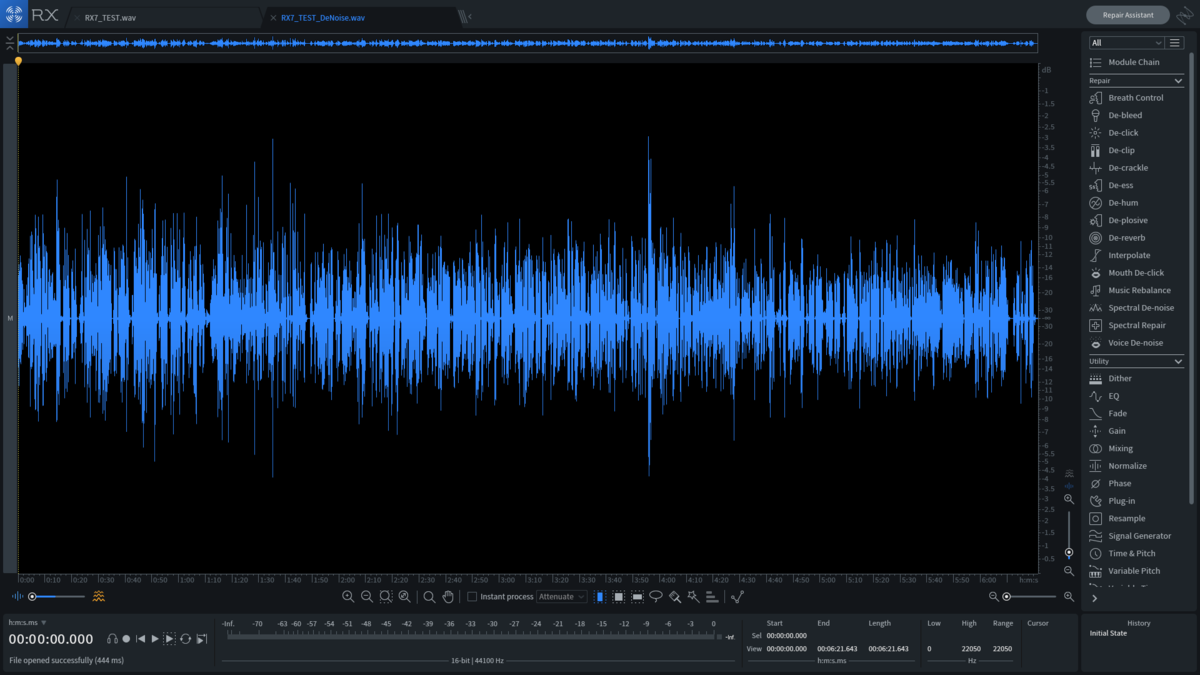Viewport: 1200px width, 675px height.
Task: Open the De-reverb module
Action: [x=1136, y=238]
